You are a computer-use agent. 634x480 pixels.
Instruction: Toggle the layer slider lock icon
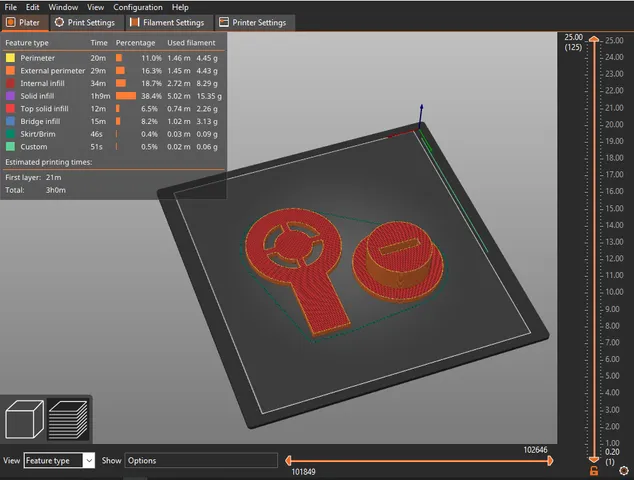point(594,471)
